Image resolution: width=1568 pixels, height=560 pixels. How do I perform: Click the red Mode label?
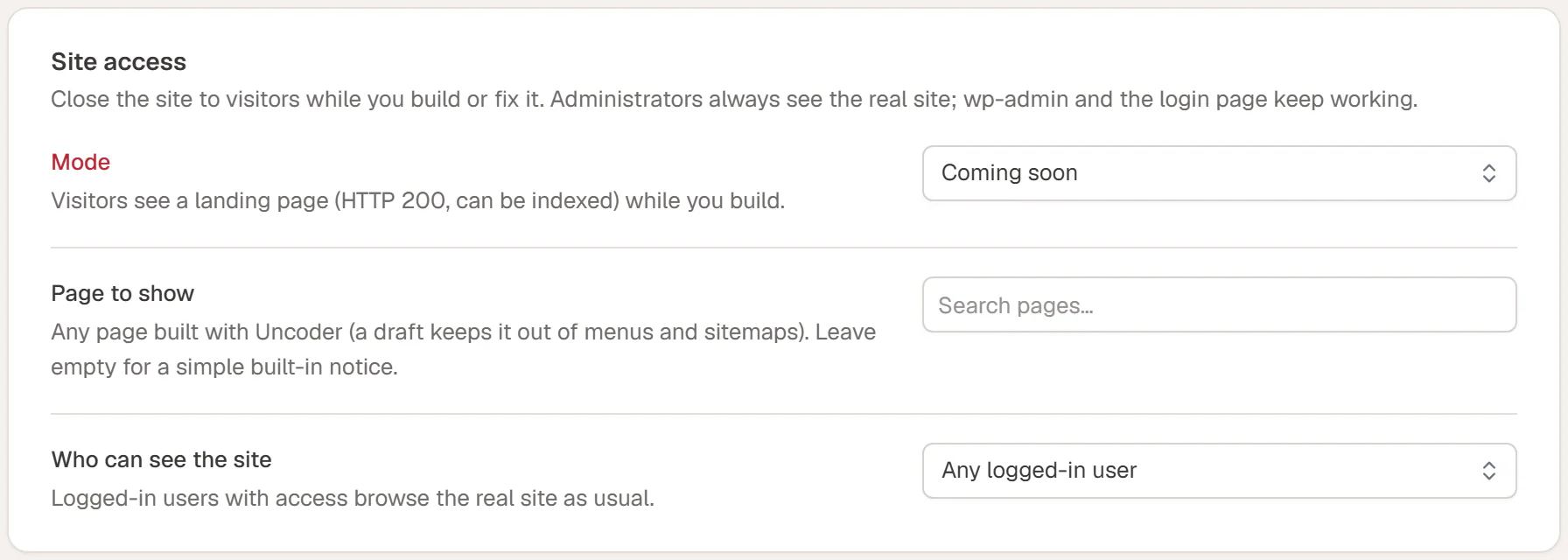pyautogui.click(x=80, y=162)
